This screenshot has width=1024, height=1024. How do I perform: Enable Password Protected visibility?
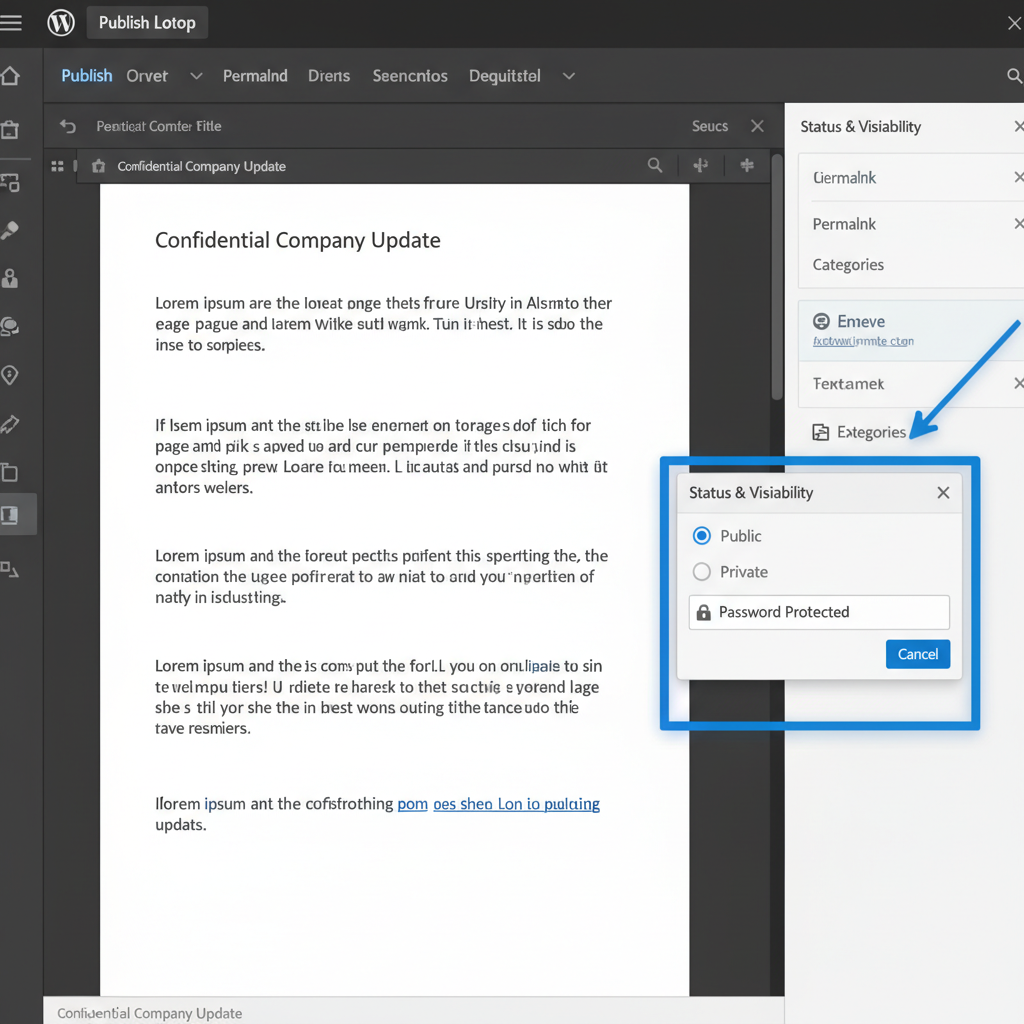pos(818,612)
